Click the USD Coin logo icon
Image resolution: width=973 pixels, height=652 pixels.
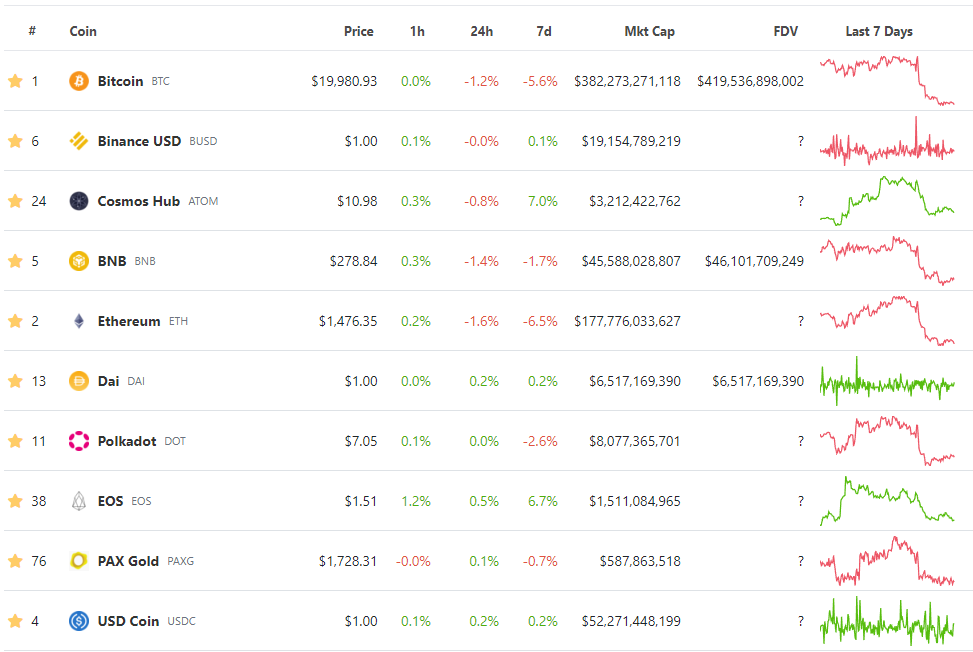pos(79,621)
